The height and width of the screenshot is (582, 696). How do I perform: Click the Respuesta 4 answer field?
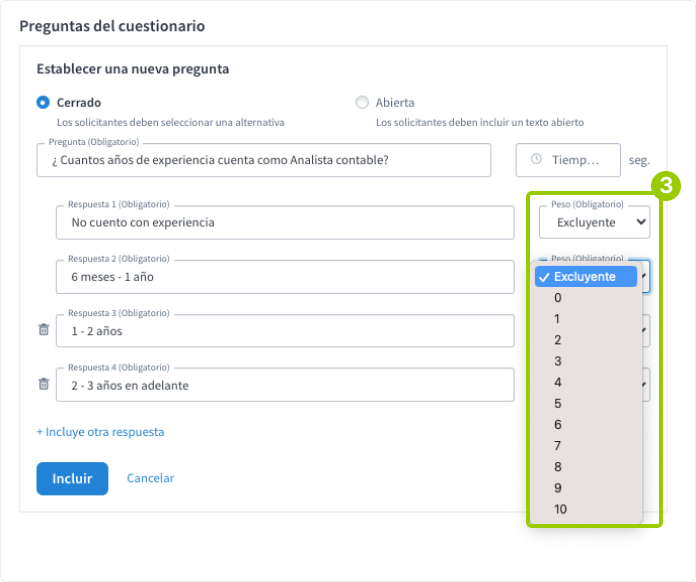[285, 385]
